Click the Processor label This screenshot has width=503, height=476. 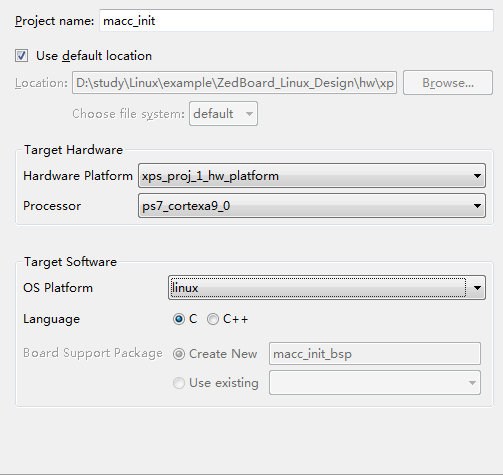tap(52, 206)
